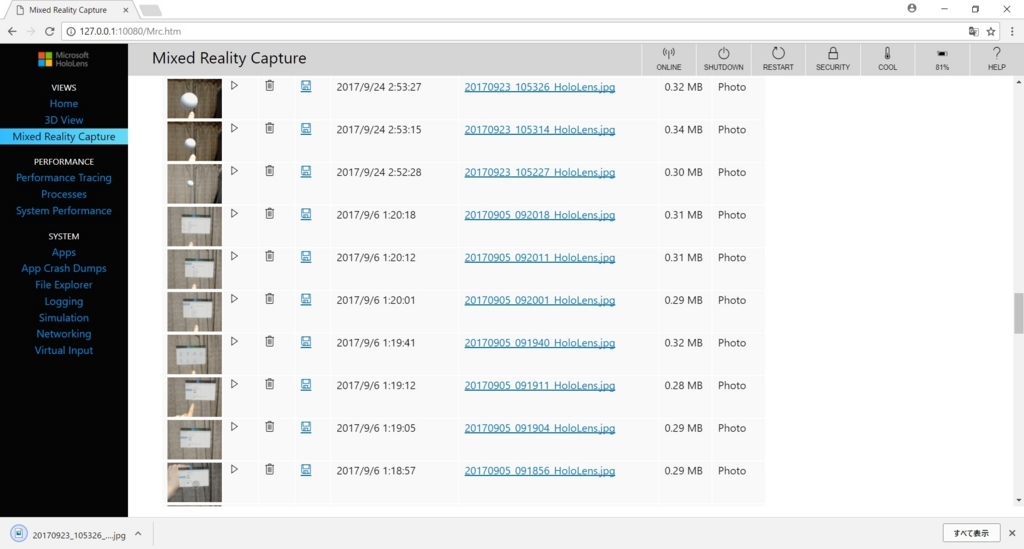Save the 20170905_092018_HoloLens.jpg capture

coord(306,213)
